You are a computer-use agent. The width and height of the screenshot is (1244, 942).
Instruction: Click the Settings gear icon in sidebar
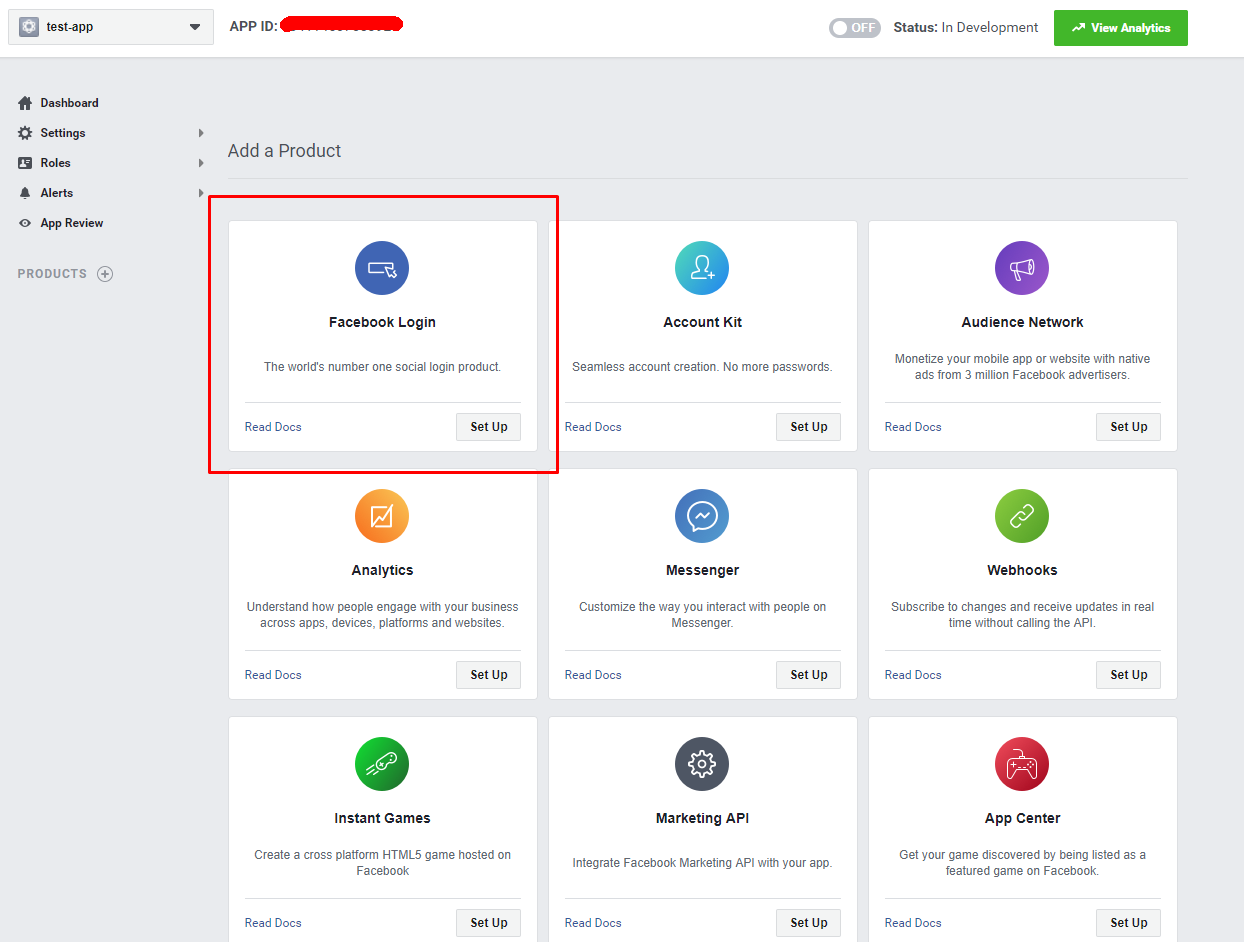[25, 133]
